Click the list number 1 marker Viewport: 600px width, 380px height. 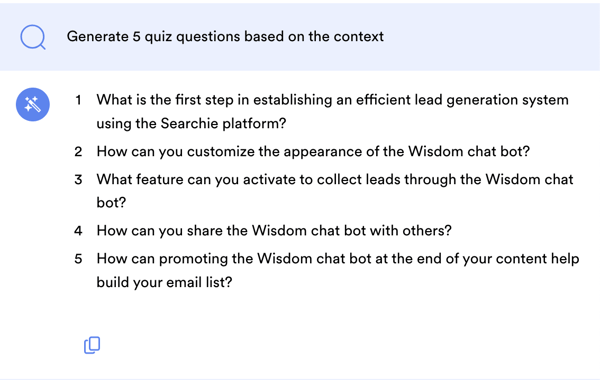[x=78, y=100]
